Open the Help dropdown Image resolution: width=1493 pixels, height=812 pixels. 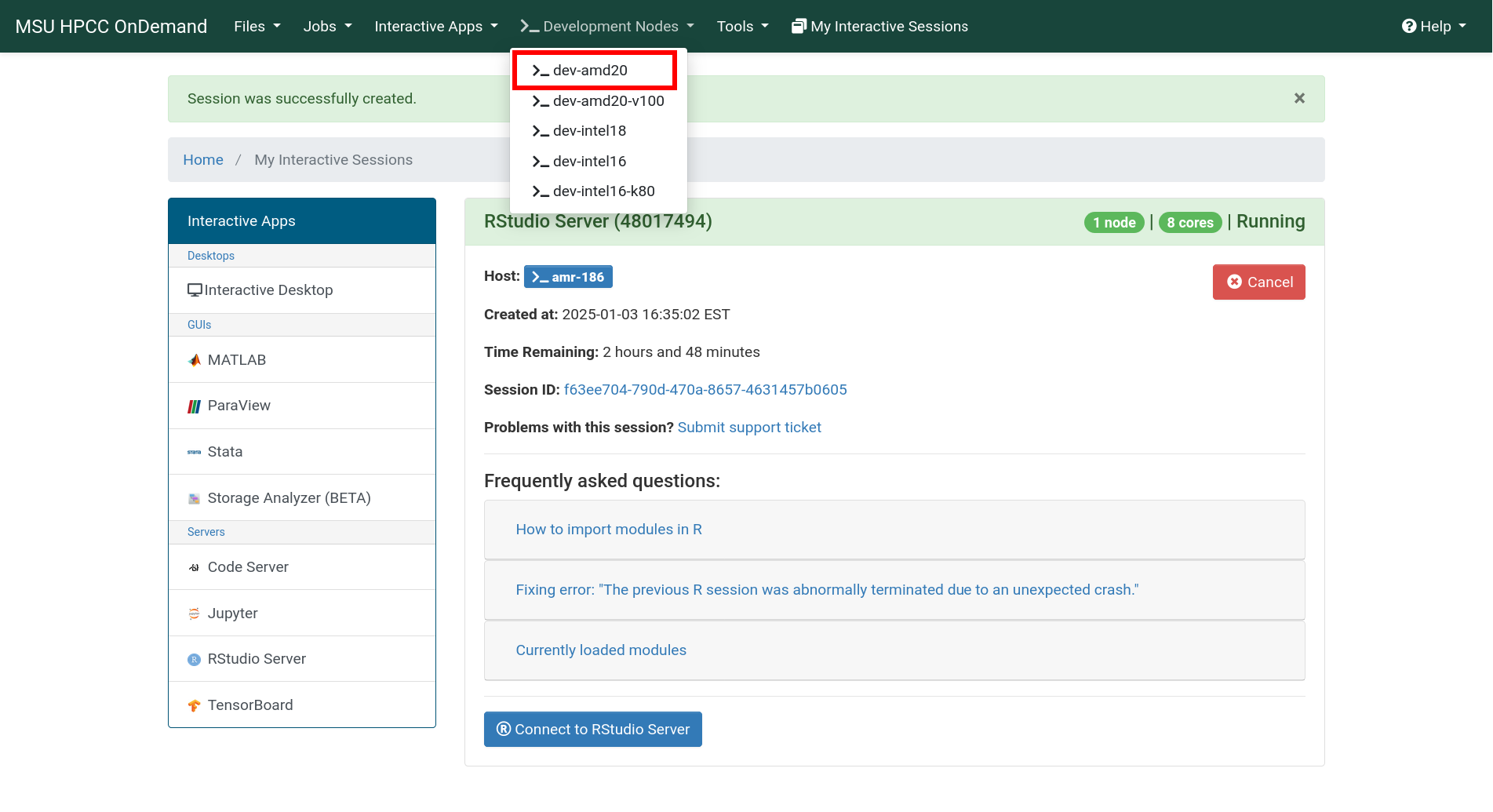[x=1434, y=27]
